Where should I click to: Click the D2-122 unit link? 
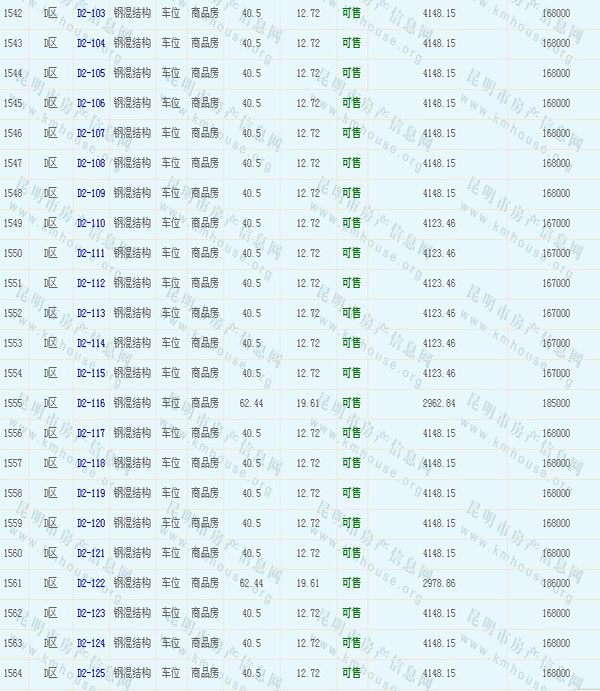click(90, 584)
